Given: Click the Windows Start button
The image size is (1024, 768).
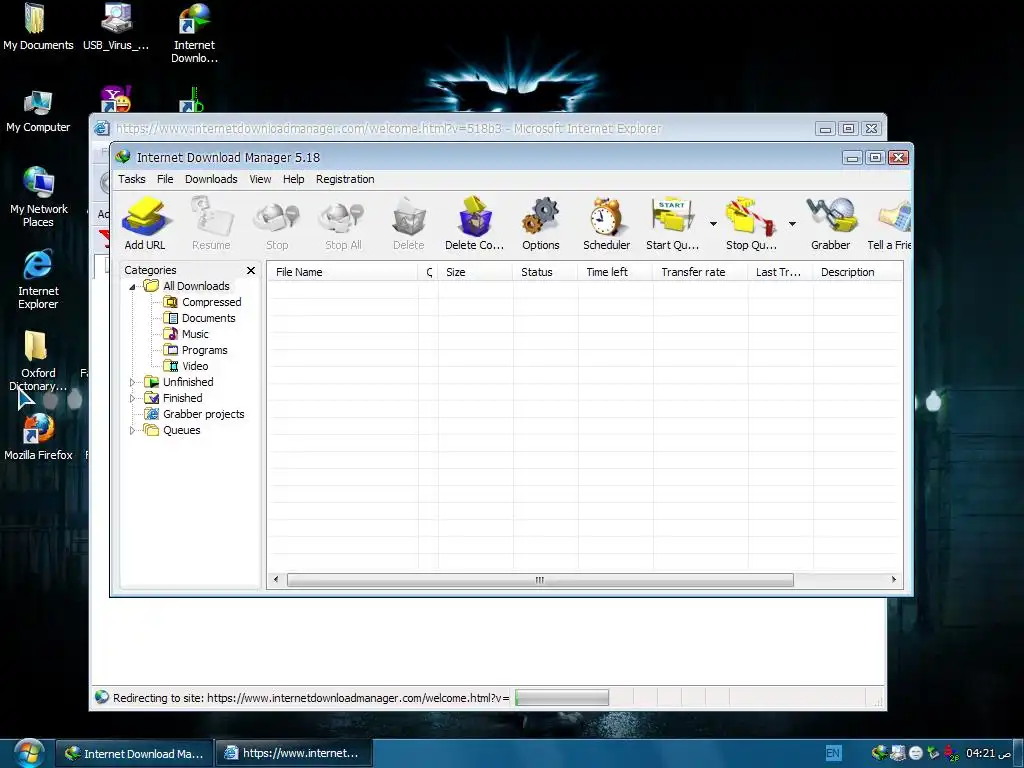Looking at the screenshot, I should tap(27, 753).
